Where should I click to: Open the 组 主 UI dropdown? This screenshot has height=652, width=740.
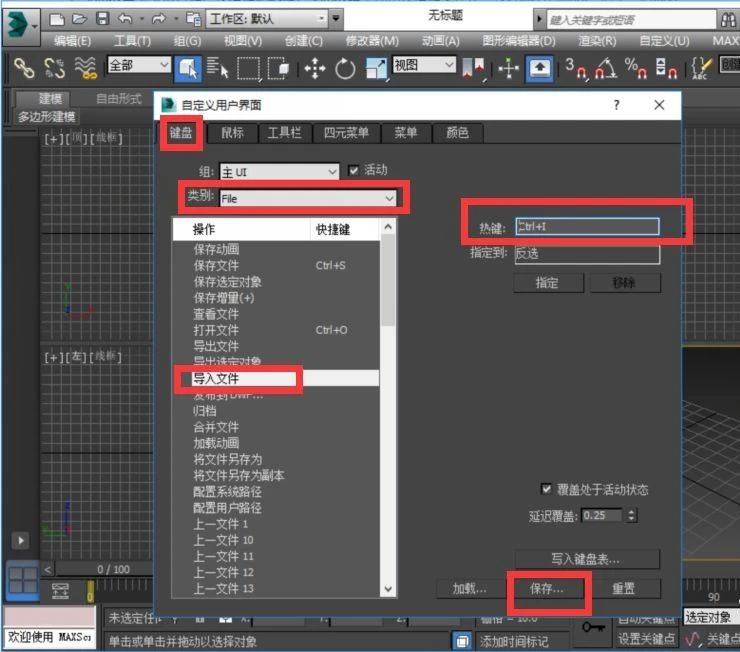coord(279,172)
